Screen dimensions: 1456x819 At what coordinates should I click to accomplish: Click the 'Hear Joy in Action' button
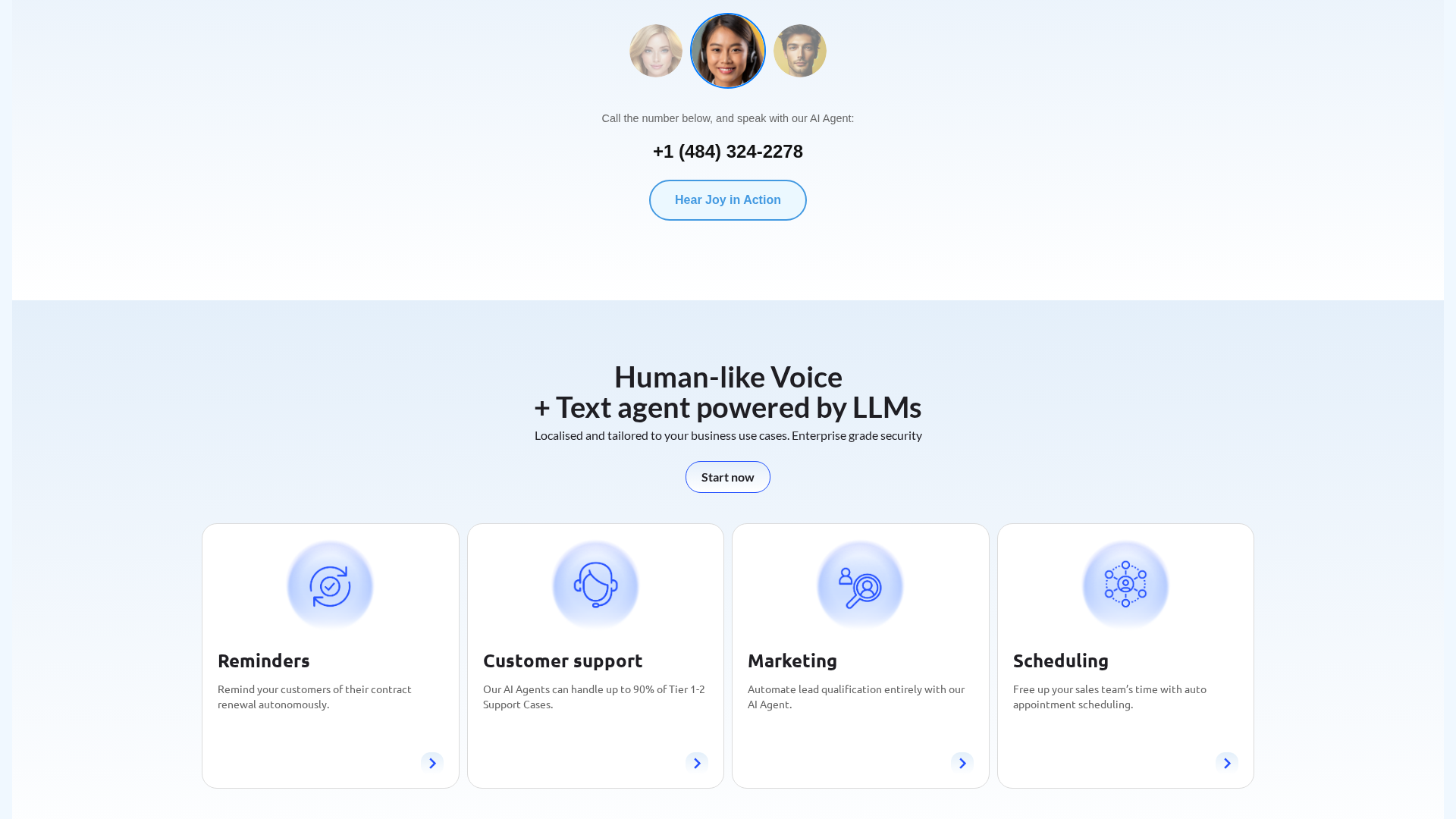coord(727,199)
